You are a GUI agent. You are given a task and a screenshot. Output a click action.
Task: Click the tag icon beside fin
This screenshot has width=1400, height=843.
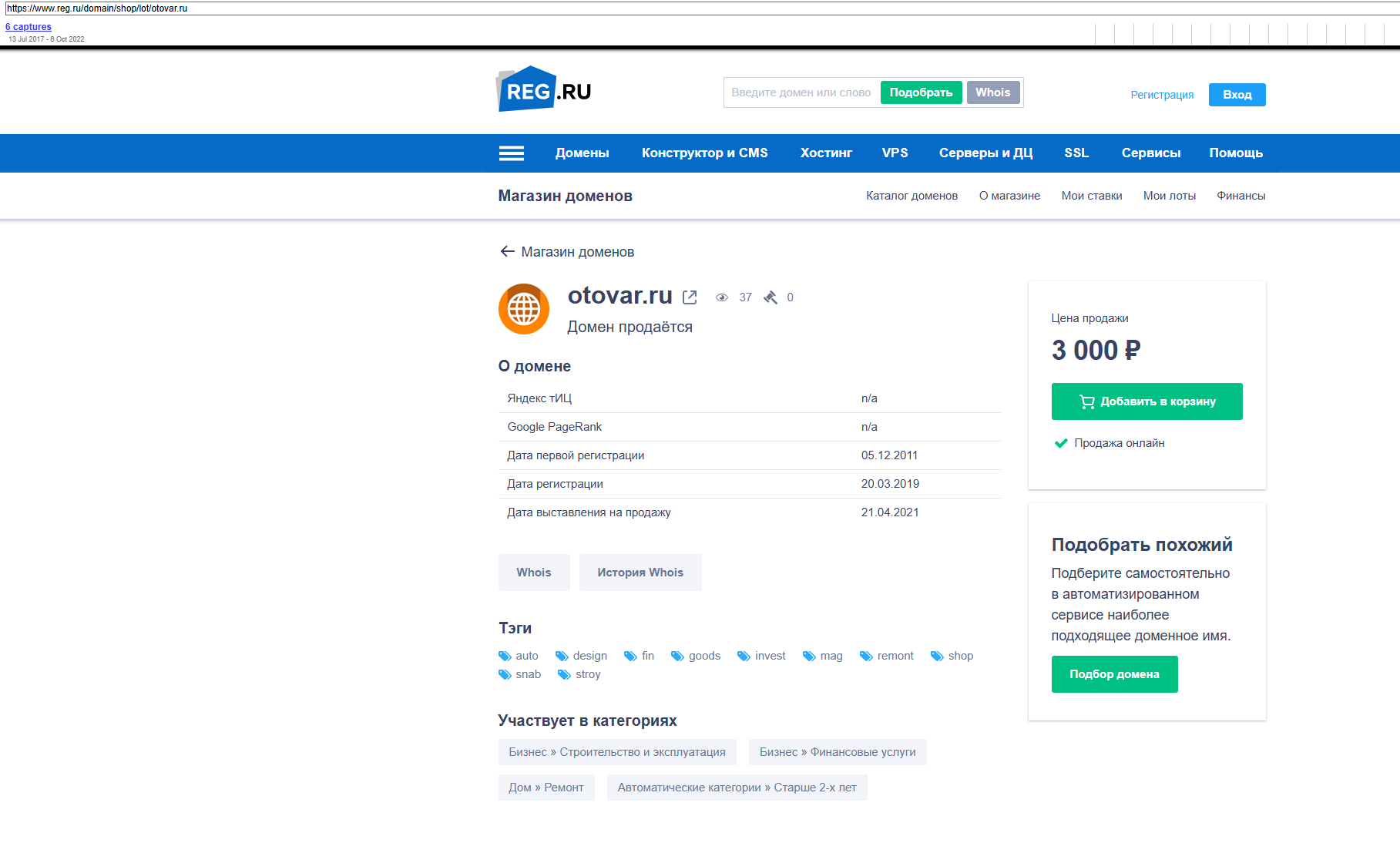[630, 656]
